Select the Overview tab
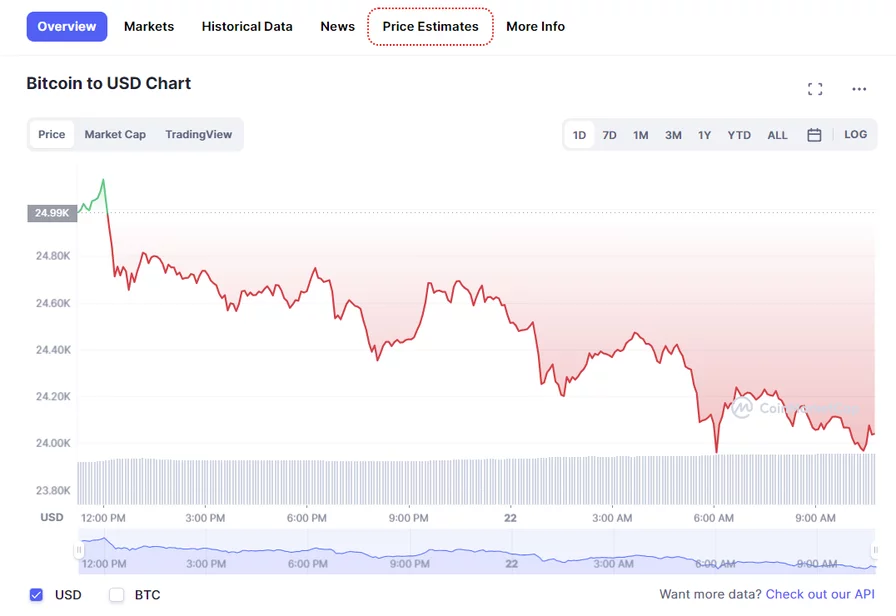 (67, 27)
